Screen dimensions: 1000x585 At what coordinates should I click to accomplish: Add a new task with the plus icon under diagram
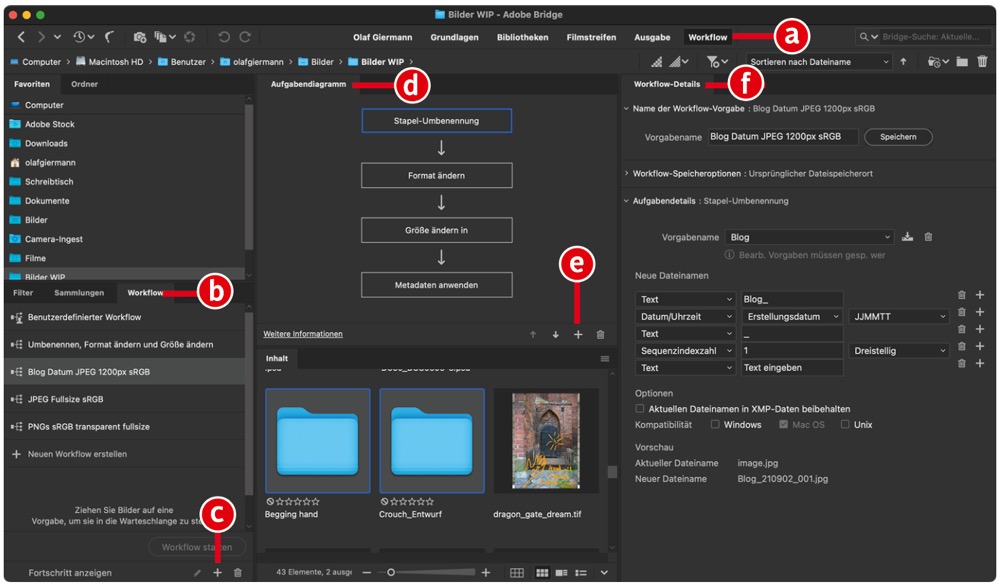(578, 334)
